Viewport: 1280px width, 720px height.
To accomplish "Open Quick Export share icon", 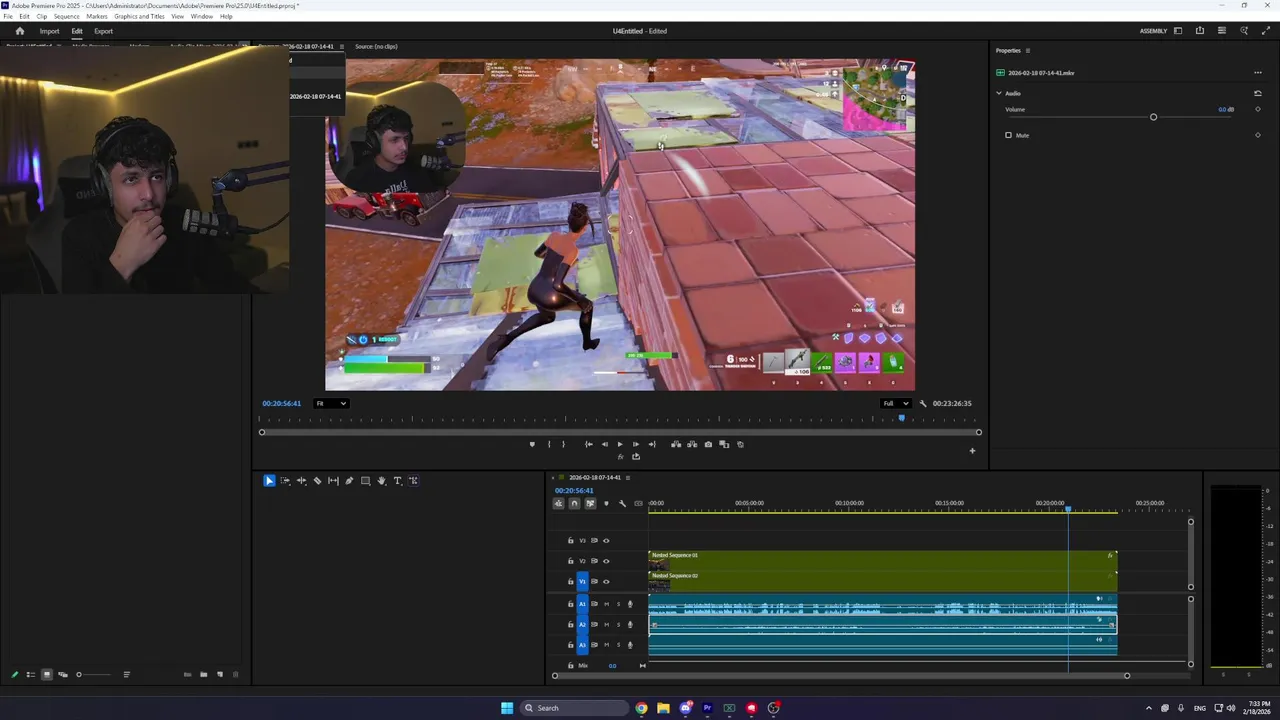I will point(1200,31).
